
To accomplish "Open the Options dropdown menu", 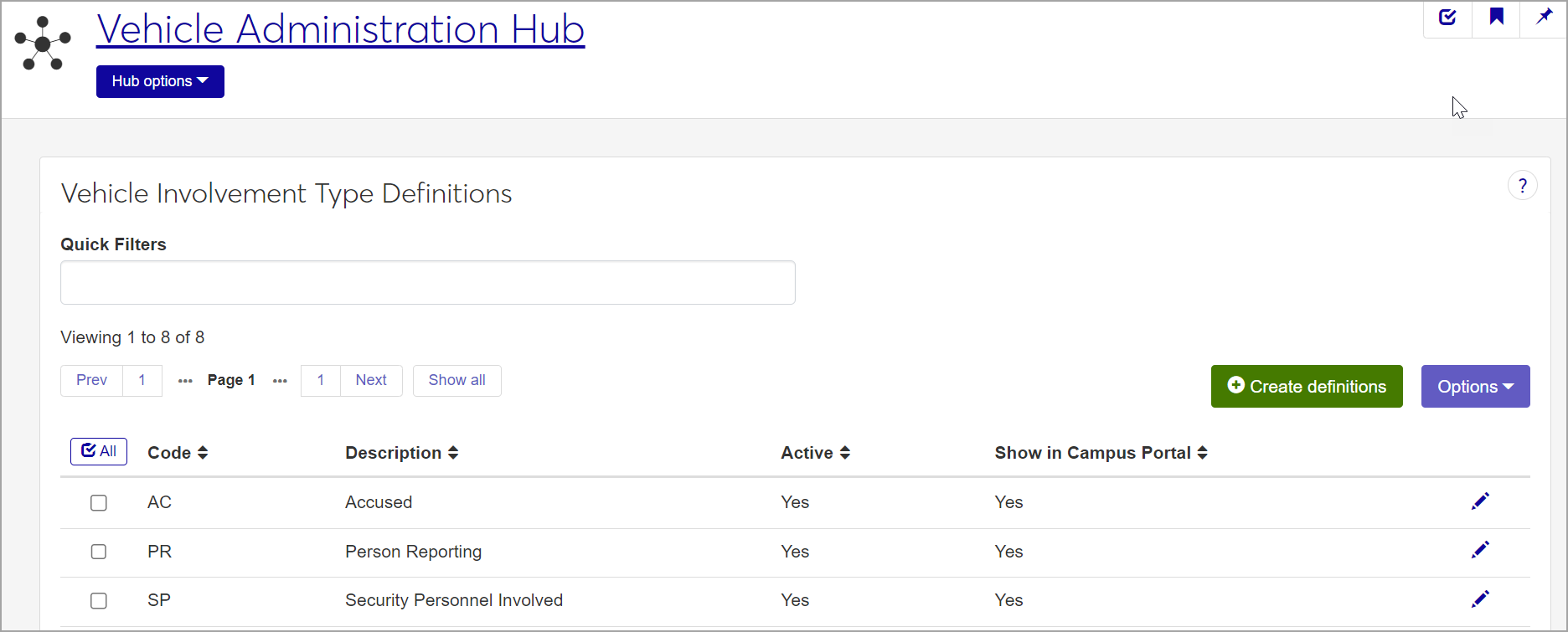I will pyautogui.click(x=1475, y=387).
